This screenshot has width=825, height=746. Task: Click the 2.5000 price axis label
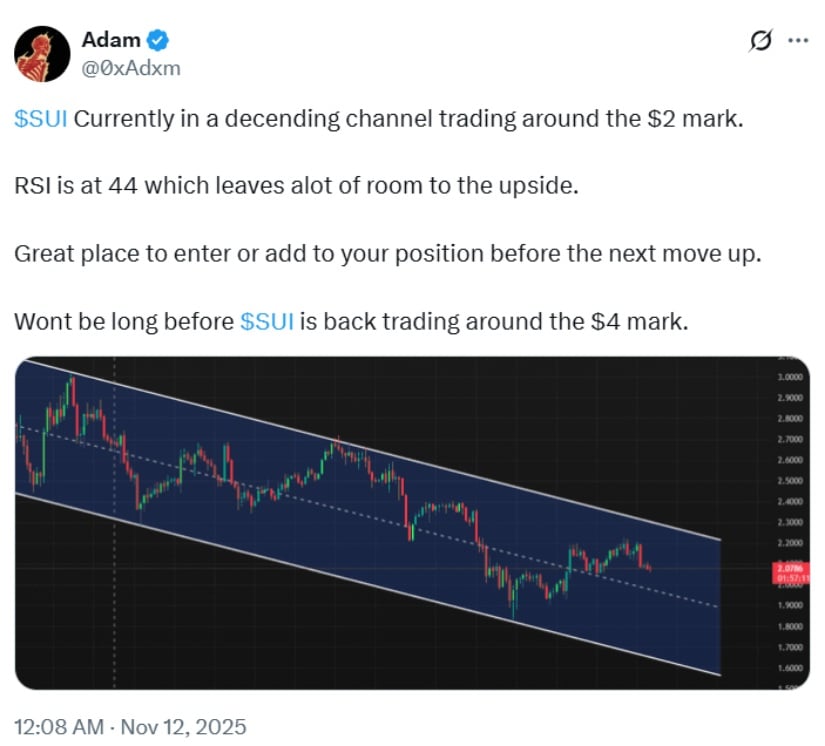pyautogui.click(x=789, y=481)
